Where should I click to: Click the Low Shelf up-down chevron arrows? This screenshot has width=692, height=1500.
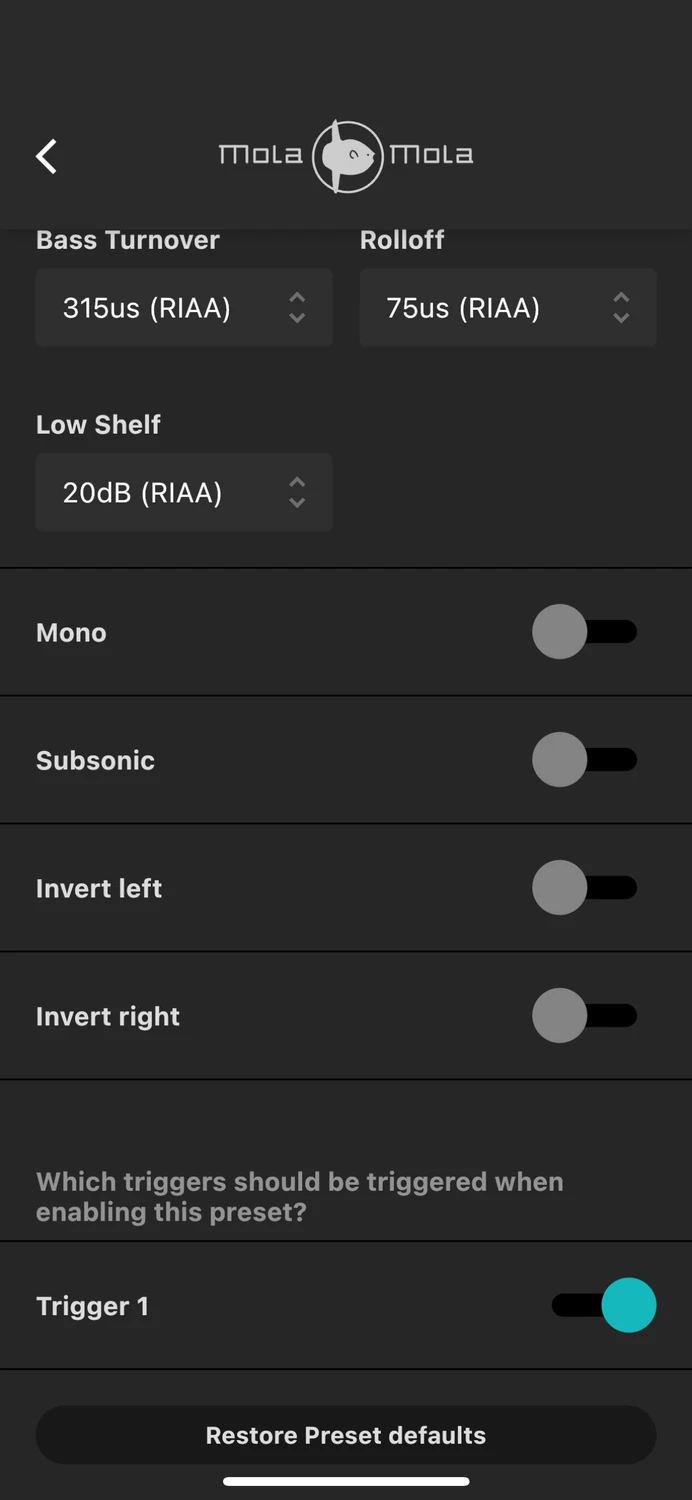tap(297, 492)
